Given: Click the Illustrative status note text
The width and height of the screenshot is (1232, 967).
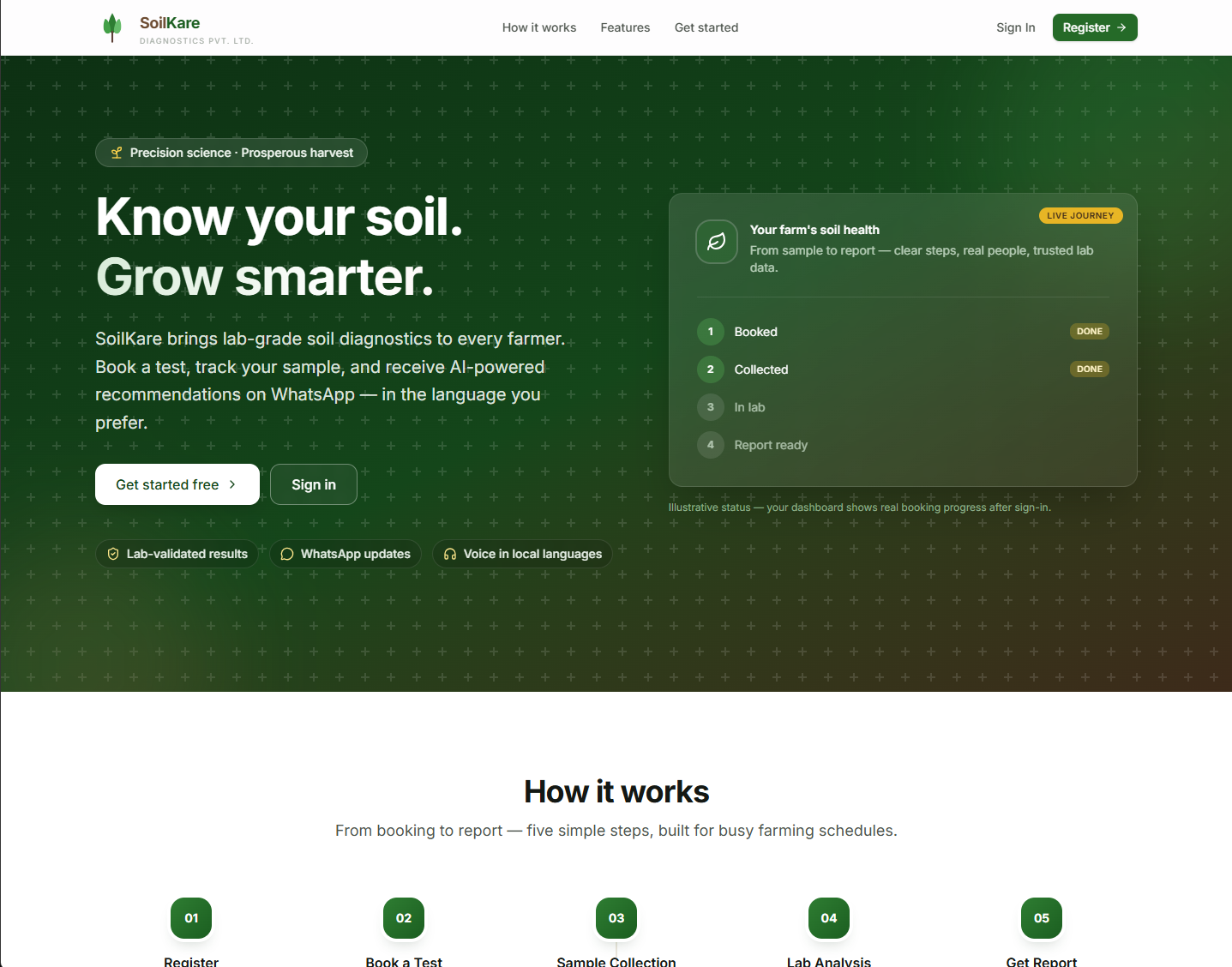Looking at the screenshot, I should pos(860,508).
